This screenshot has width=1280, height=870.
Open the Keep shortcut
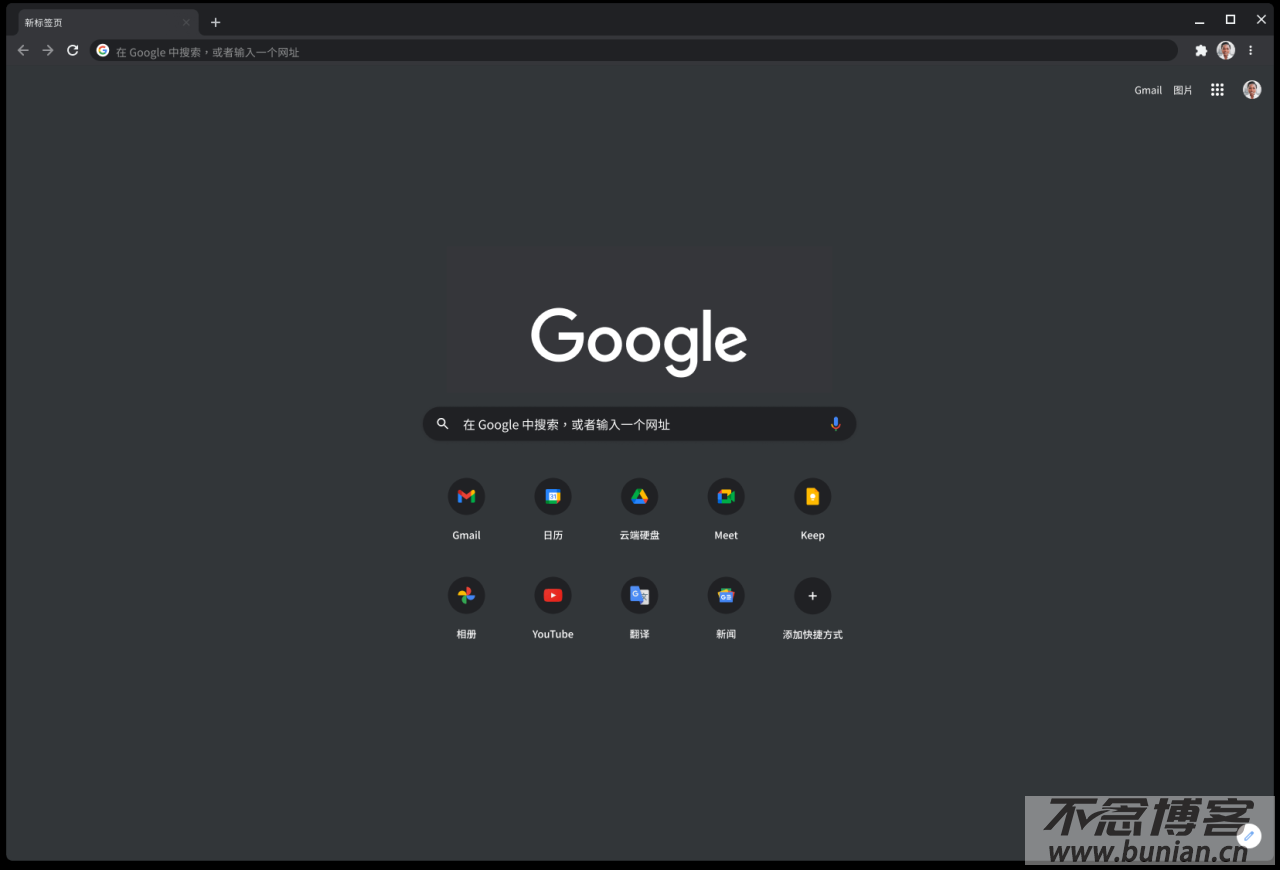812,510
